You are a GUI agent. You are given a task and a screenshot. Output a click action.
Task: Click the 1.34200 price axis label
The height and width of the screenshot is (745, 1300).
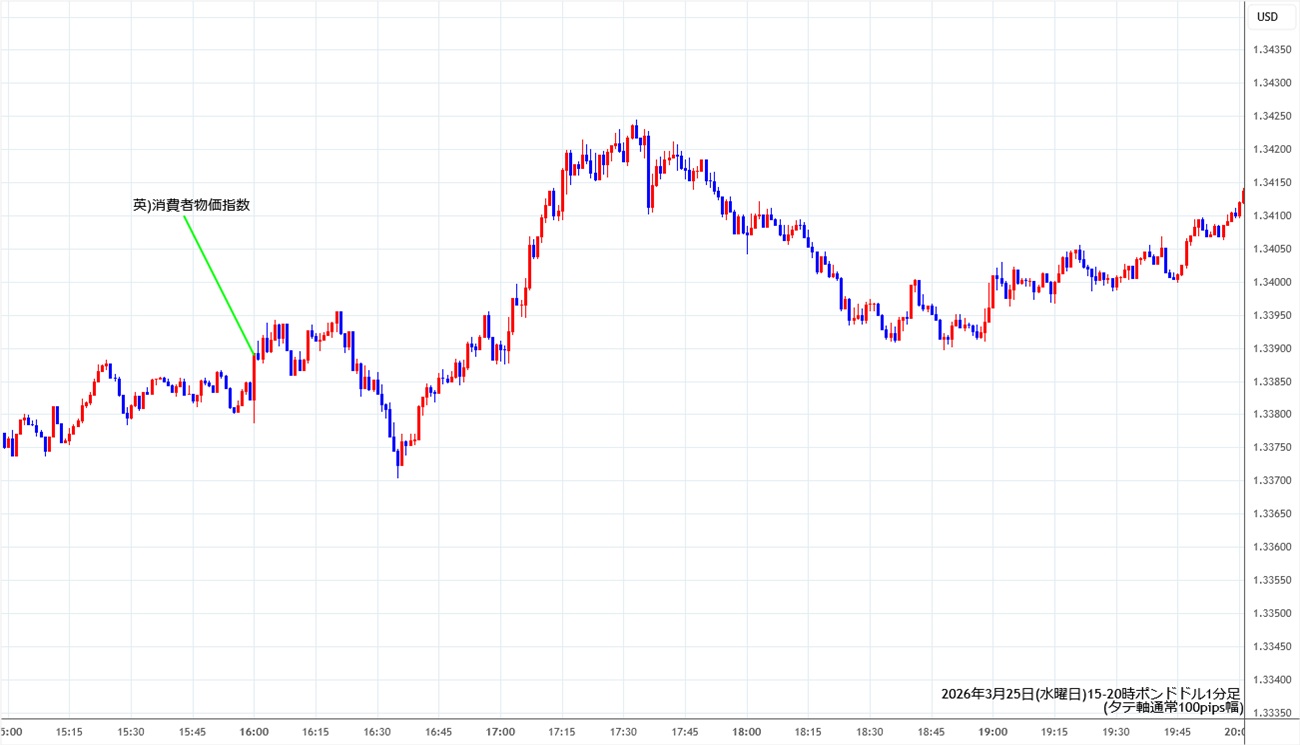tap(1270, 150)
